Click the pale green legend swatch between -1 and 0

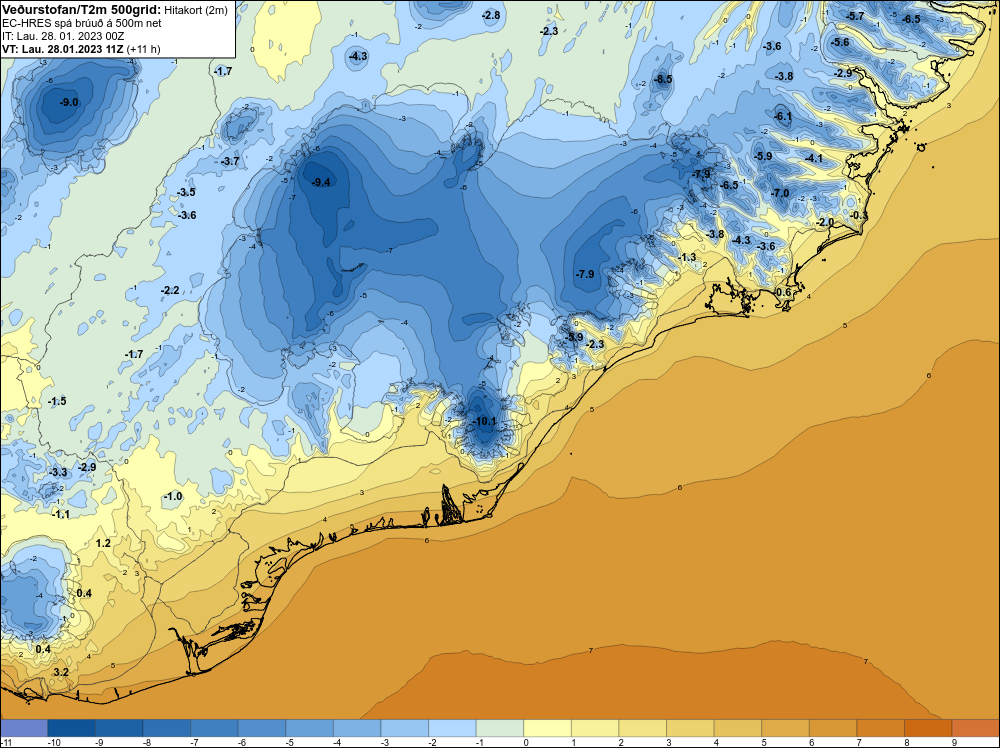pos(500,728)
